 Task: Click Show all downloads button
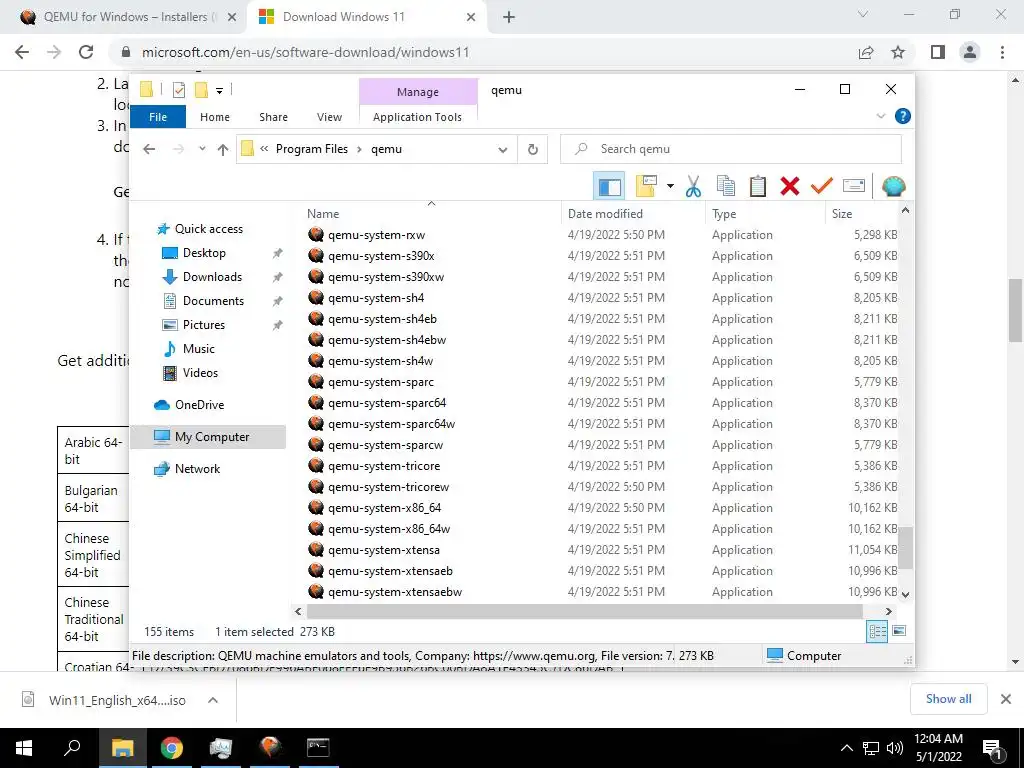tap(948, 699)
